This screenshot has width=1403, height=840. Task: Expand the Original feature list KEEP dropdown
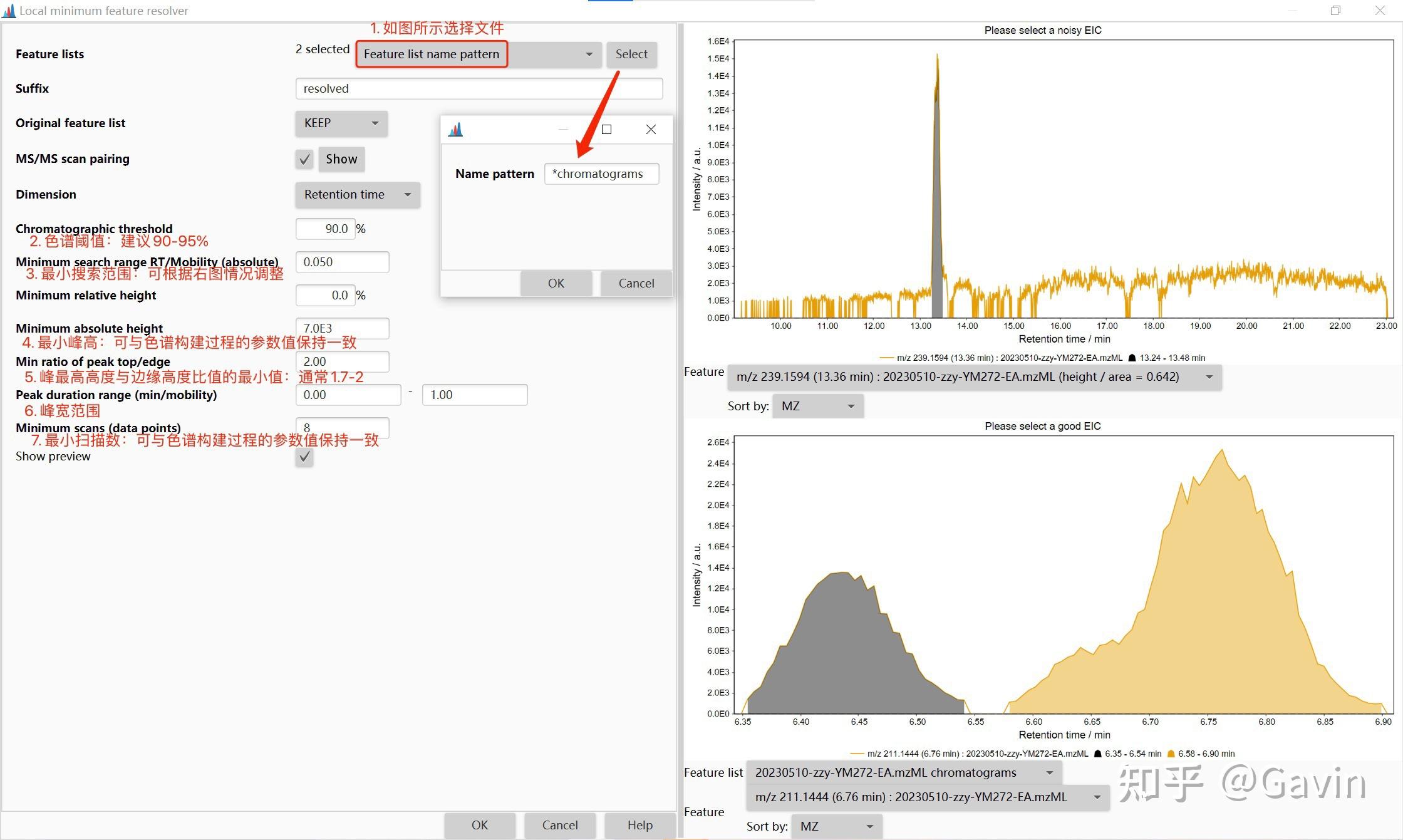point(341,123)
